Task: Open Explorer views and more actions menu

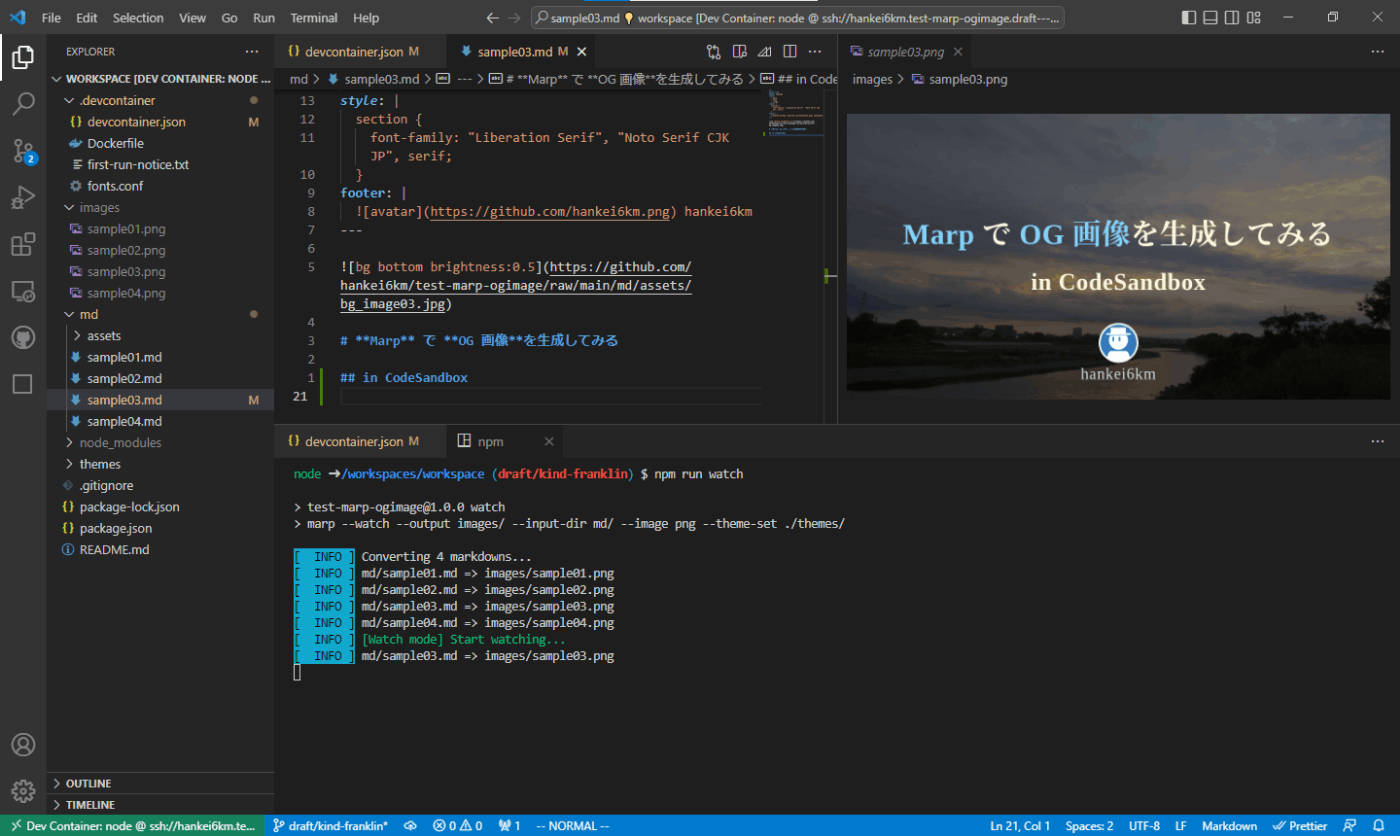Action: coord(252,52)
